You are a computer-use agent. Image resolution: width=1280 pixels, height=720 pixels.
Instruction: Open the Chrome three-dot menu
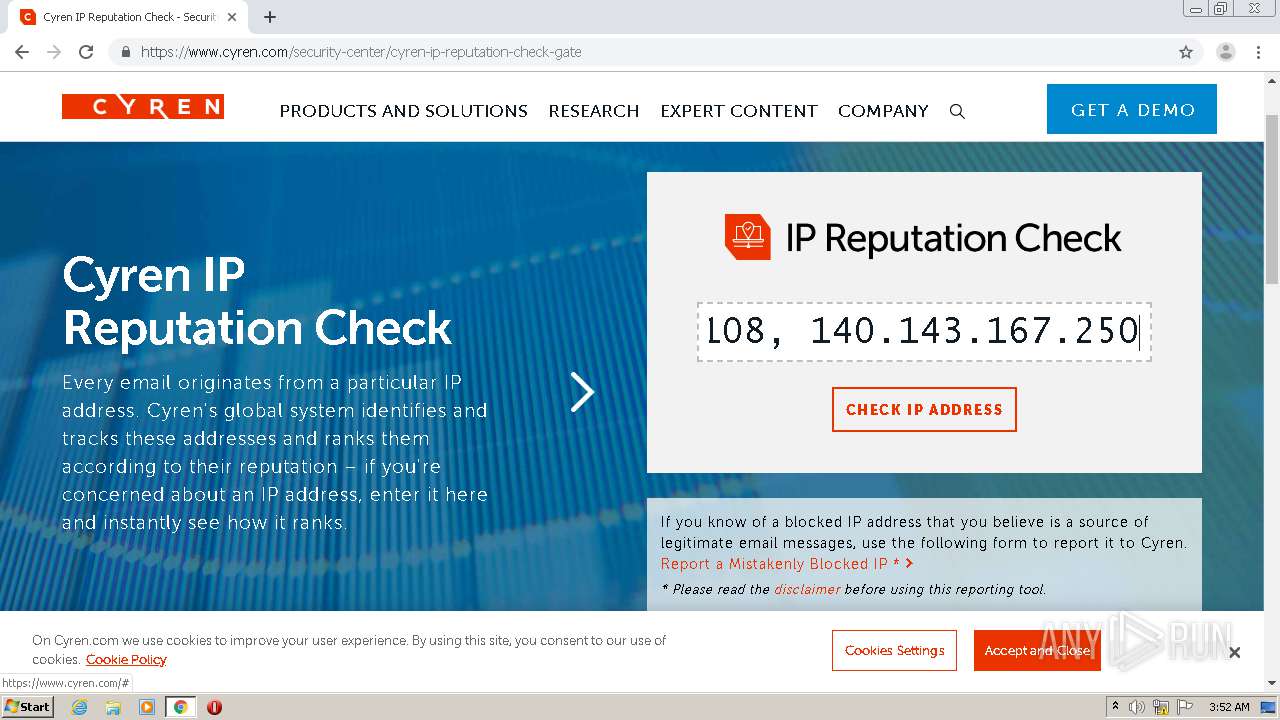tap(1258, 52)
